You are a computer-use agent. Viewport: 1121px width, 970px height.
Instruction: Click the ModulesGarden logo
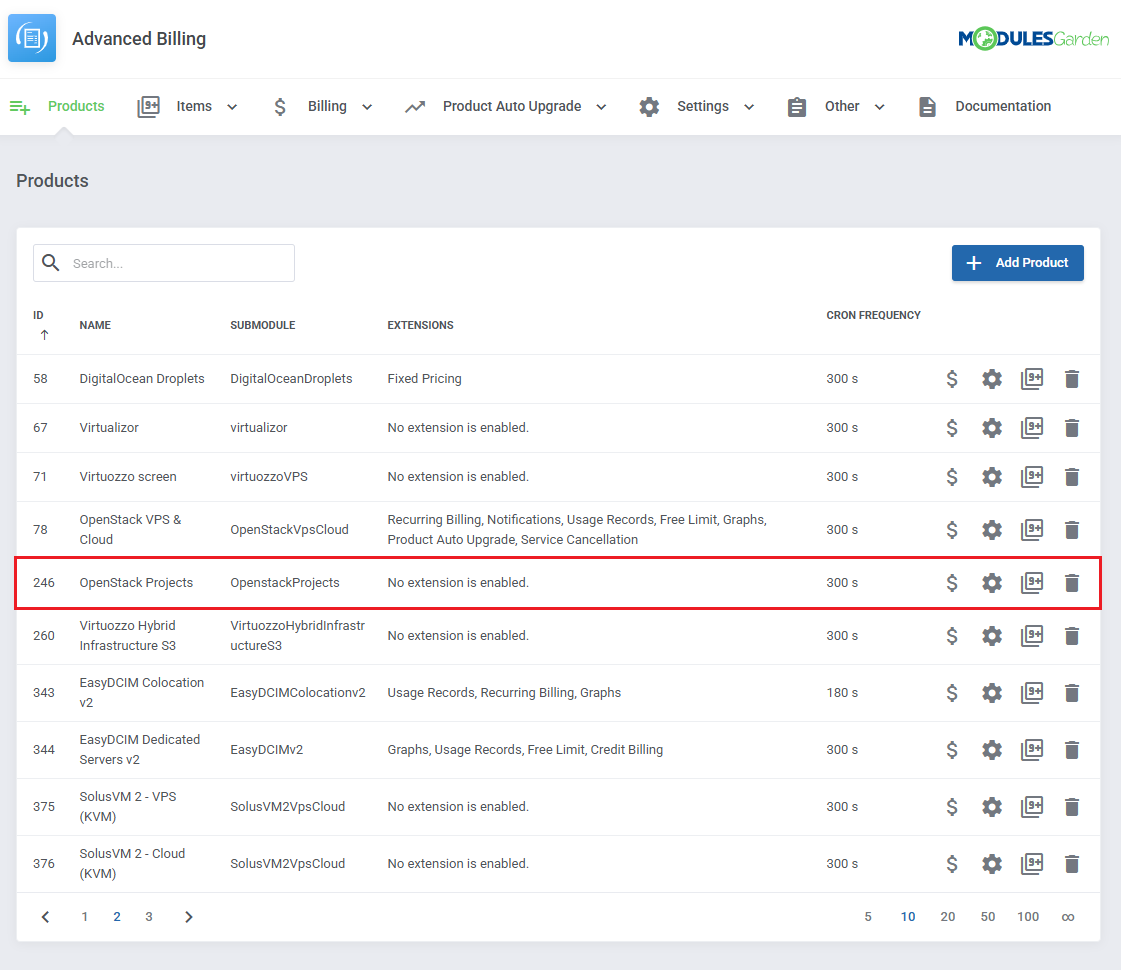click(1033, 38)
